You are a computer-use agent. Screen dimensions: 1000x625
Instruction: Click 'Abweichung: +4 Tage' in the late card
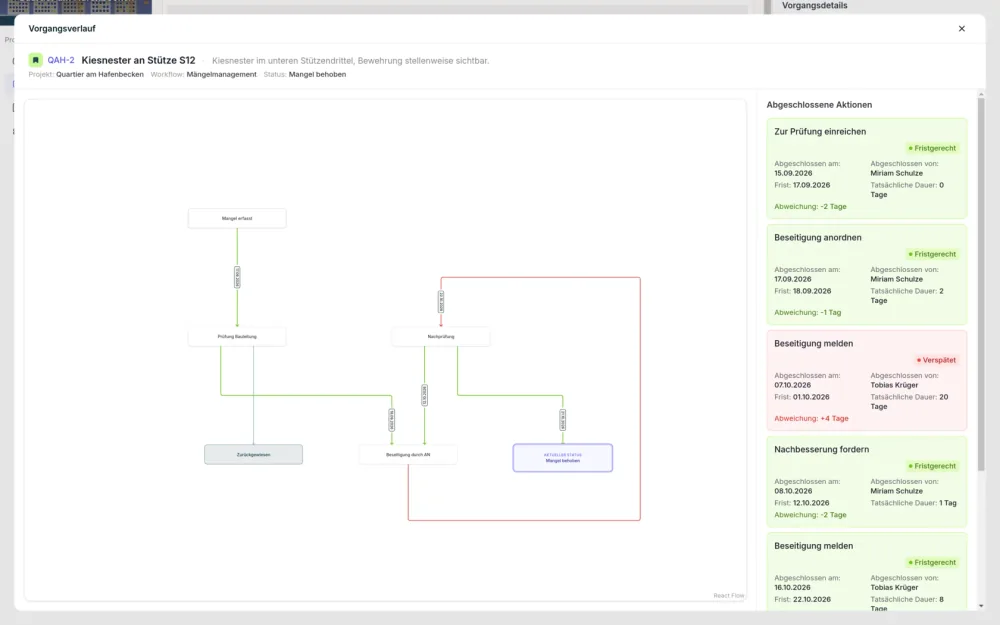[x=811, y=418]
